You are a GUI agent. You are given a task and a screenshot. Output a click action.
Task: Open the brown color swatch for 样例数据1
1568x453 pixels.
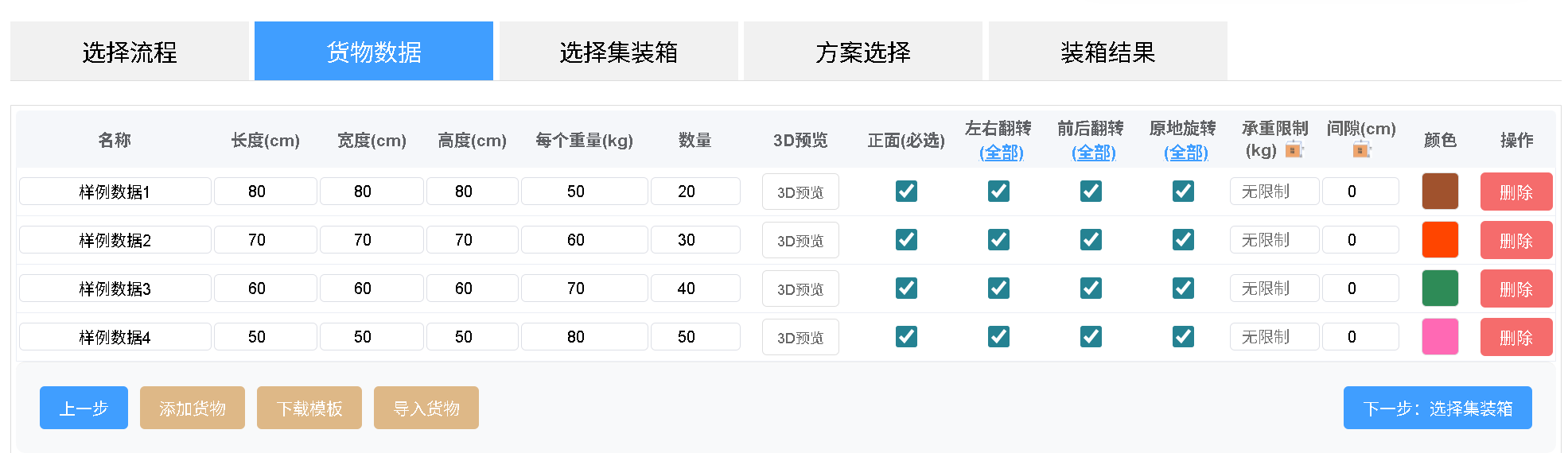1440,192
